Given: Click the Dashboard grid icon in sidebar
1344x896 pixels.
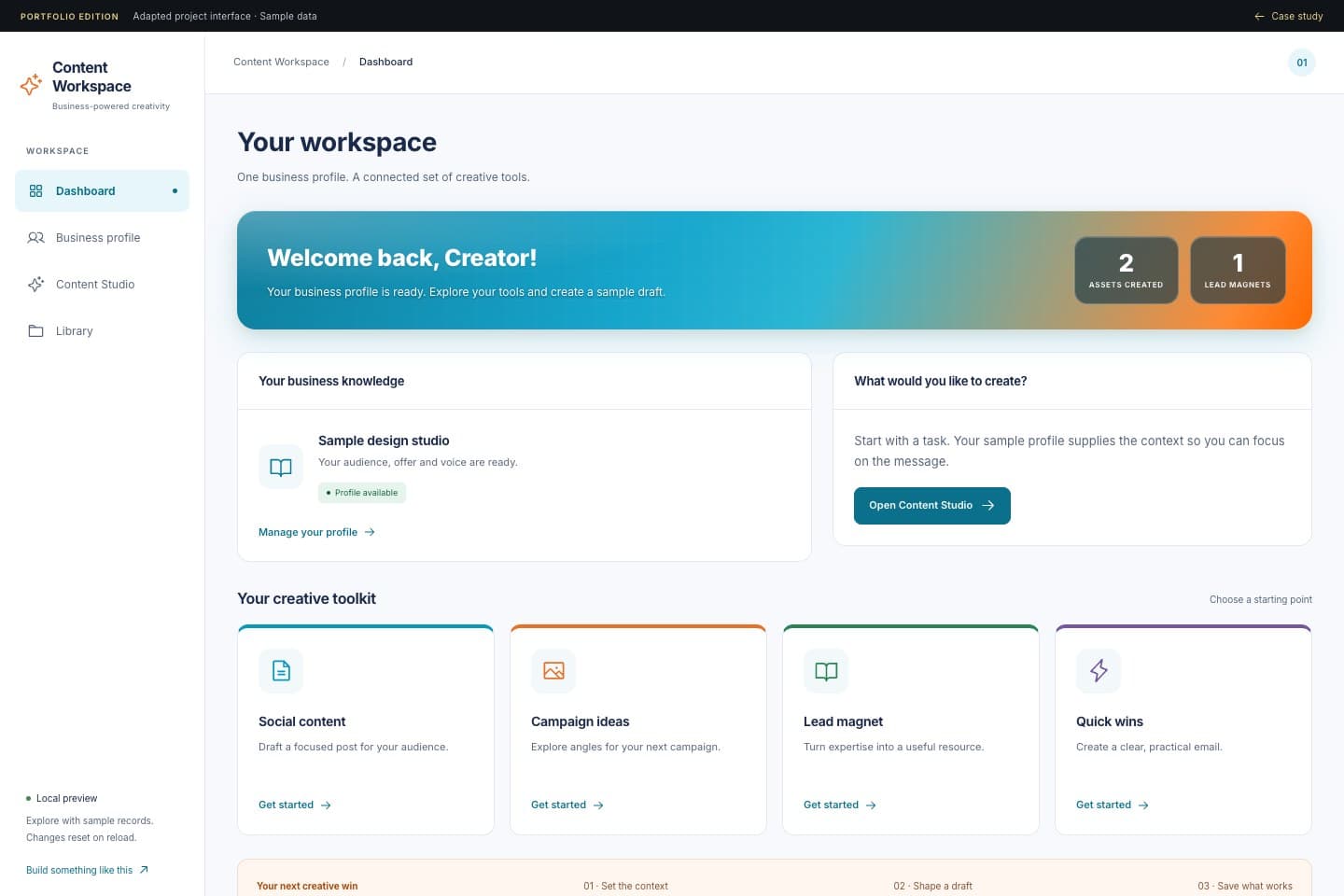Looking at the screenshot, I should [35, 191].
